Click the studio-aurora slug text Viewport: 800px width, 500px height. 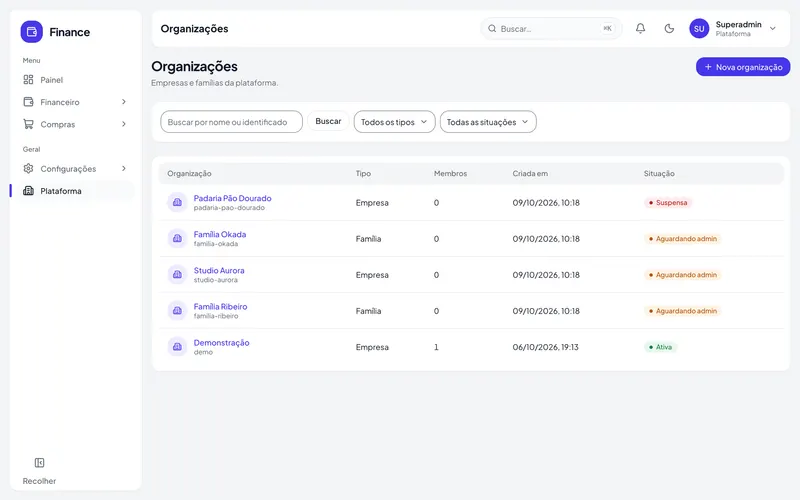point(215,280)
